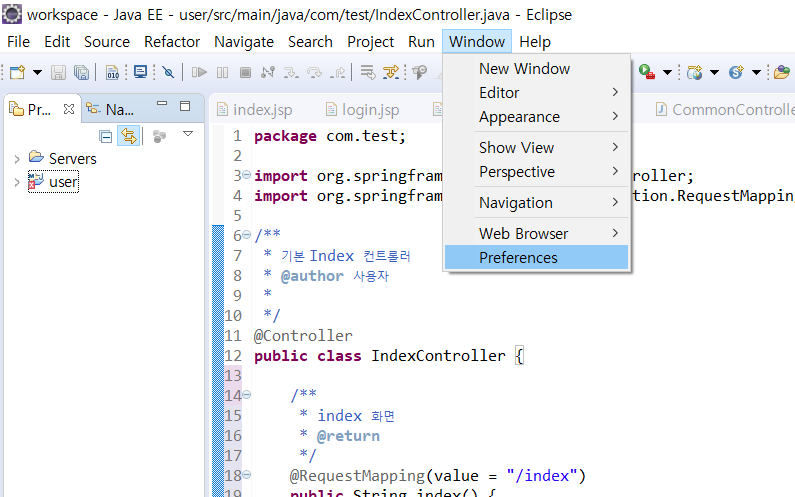The width and height of the screenshot is (795, 497).
Task: Expand the Web Browser submenu
Action: point(536,234)
